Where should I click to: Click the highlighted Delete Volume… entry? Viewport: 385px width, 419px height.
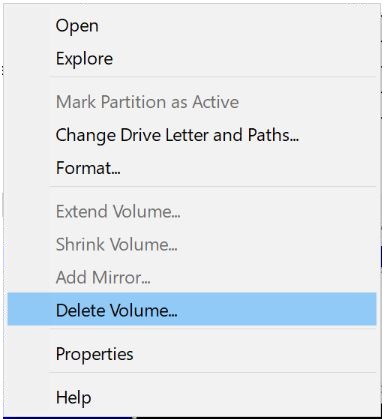tap(192, 310)
